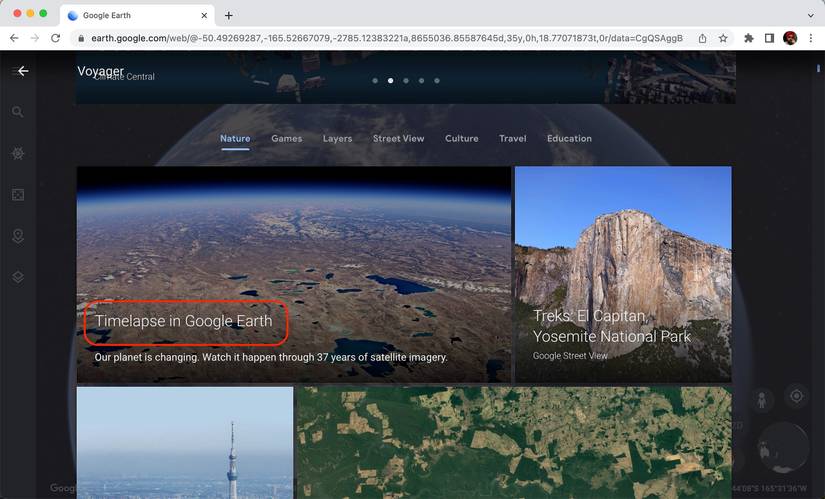Select the fifth carousel dot
Screen dimensions: 825x499
[x=437, y=81]
